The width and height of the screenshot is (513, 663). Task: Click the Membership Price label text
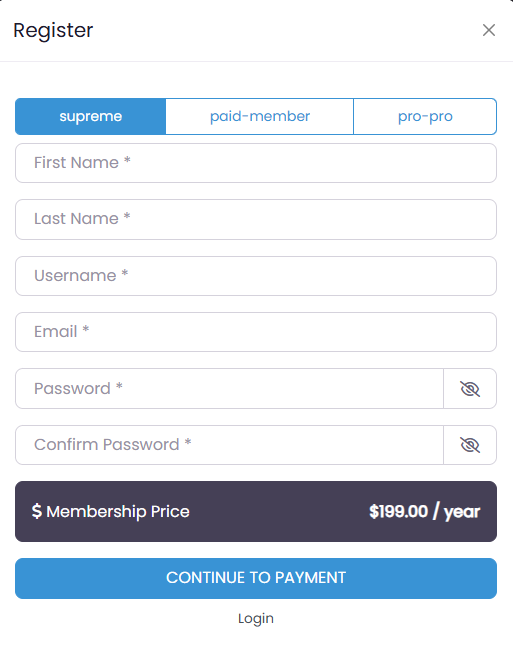tap(118, 511)
